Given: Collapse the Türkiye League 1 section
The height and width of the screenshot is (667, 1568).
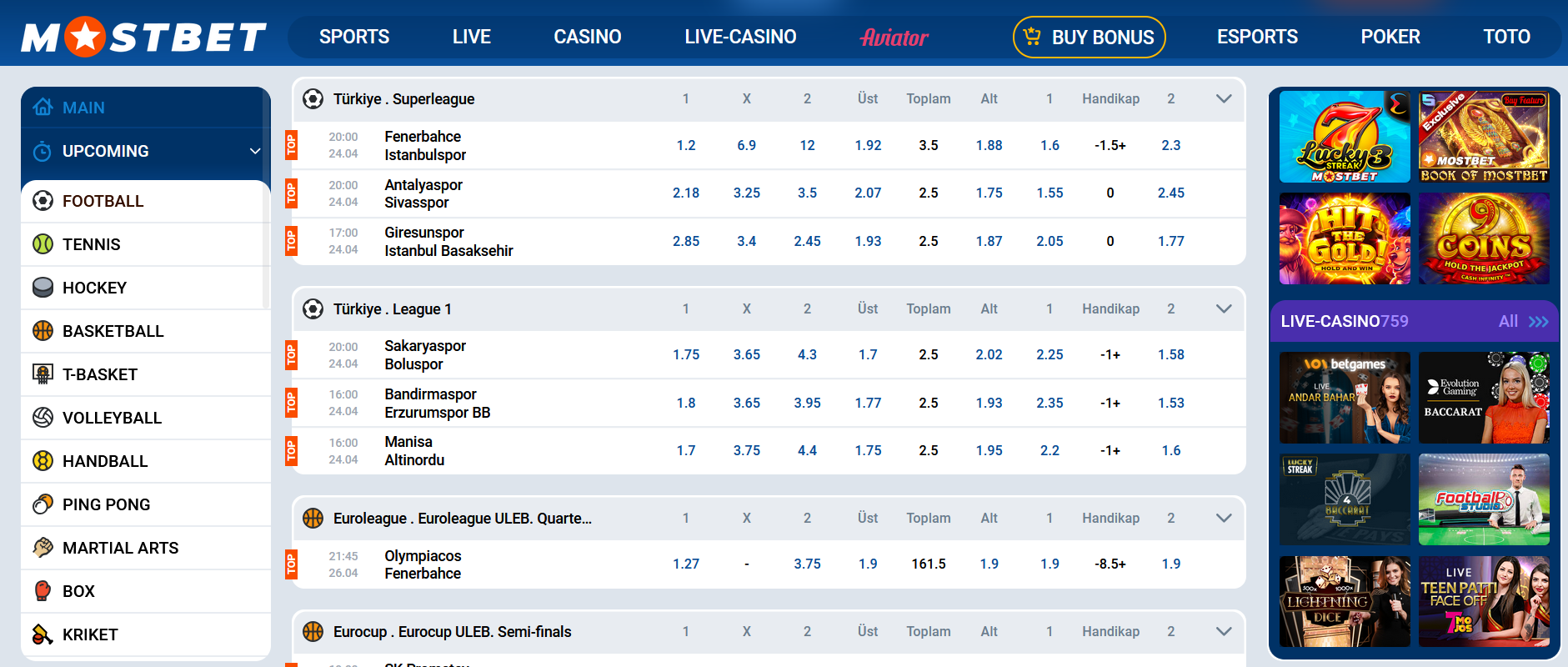Looking at the screenshot, I should [1223, 309].
